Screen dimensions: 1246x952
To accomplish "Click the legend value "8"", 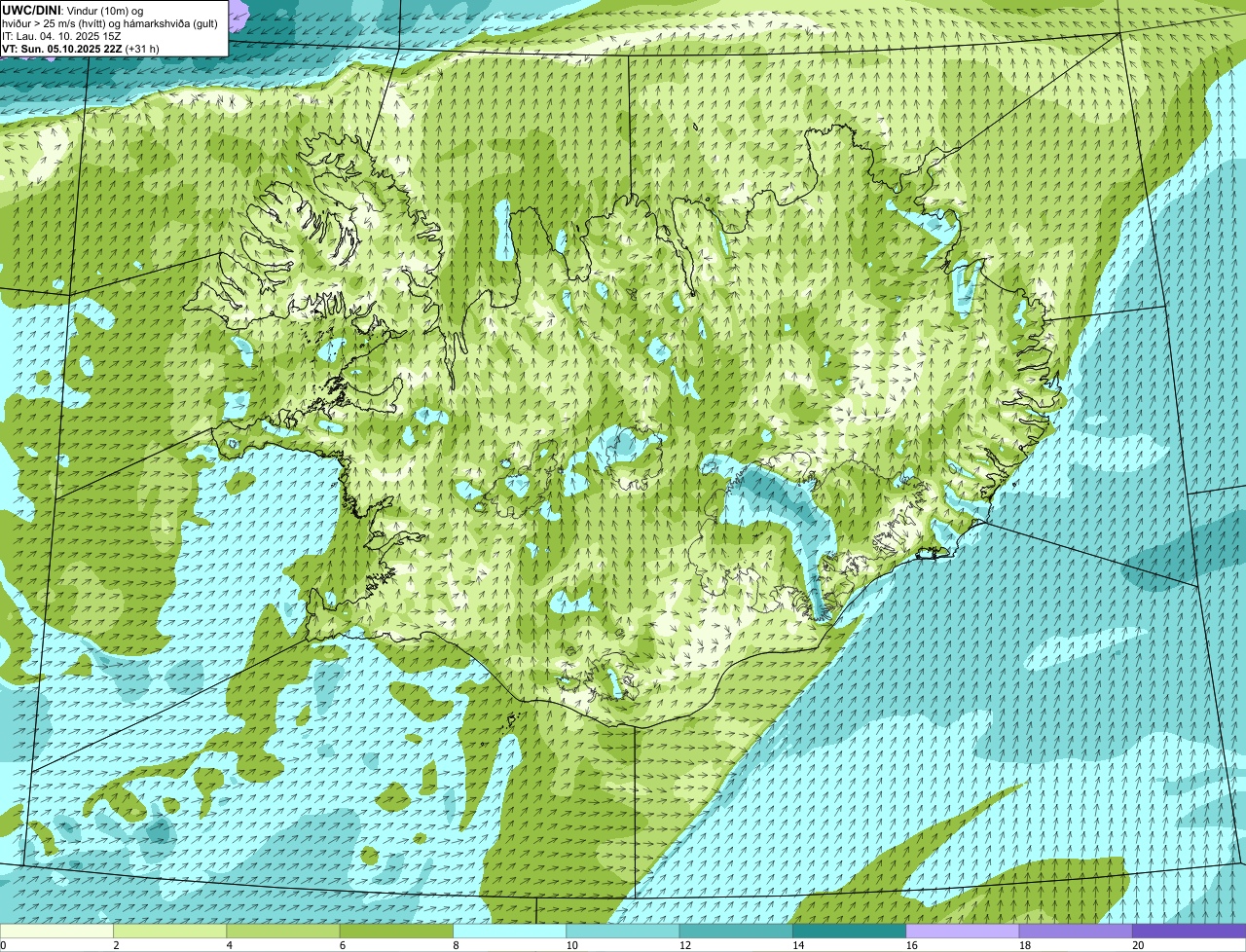I will (456, 945).
